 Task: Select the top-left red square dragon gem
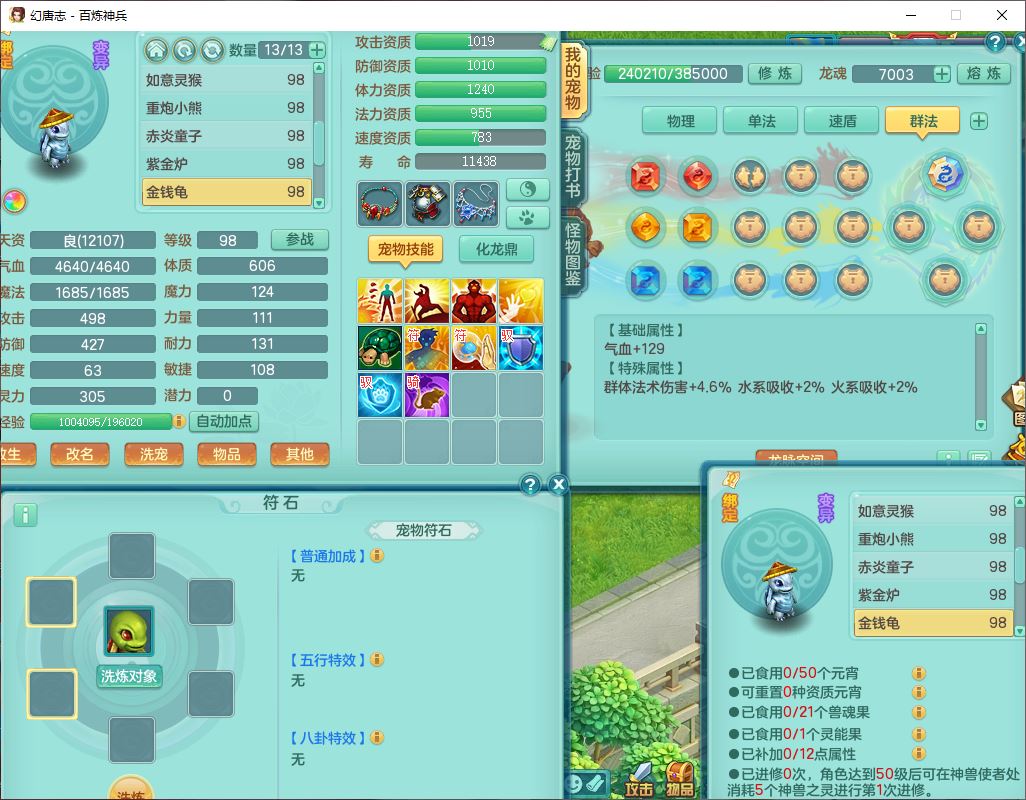point(645,177)
